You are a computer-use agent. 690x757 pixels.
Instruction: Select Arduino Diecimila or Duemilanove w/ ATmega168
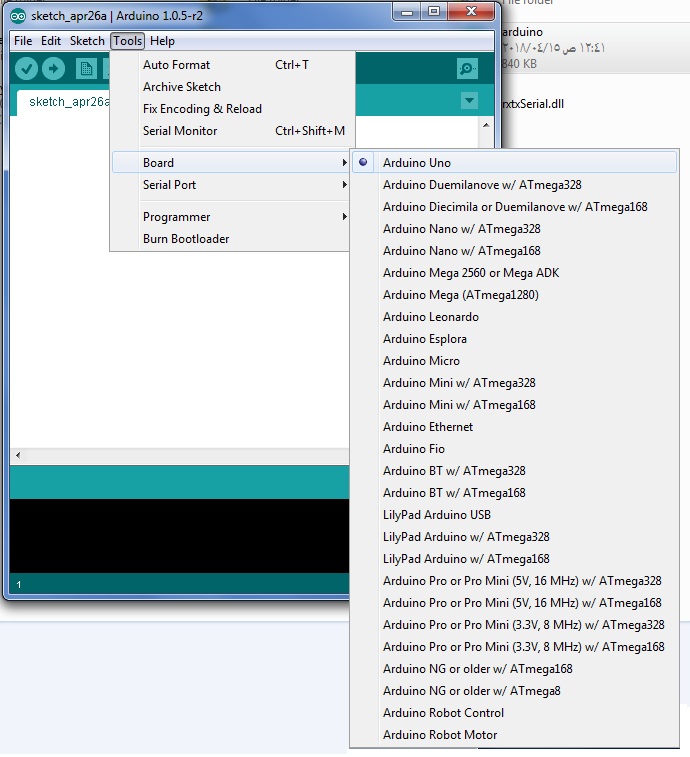tap(514, 207)
